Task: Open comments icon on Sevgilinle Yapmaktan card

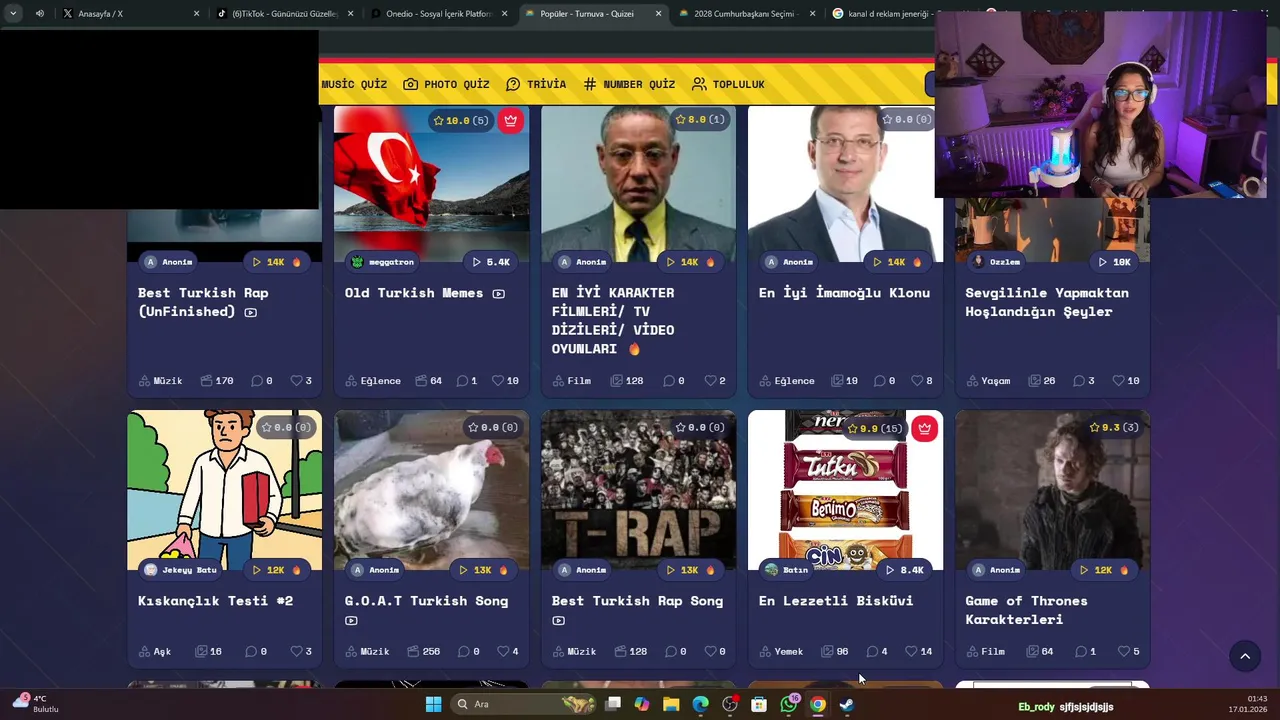Action: (1079, 381)
